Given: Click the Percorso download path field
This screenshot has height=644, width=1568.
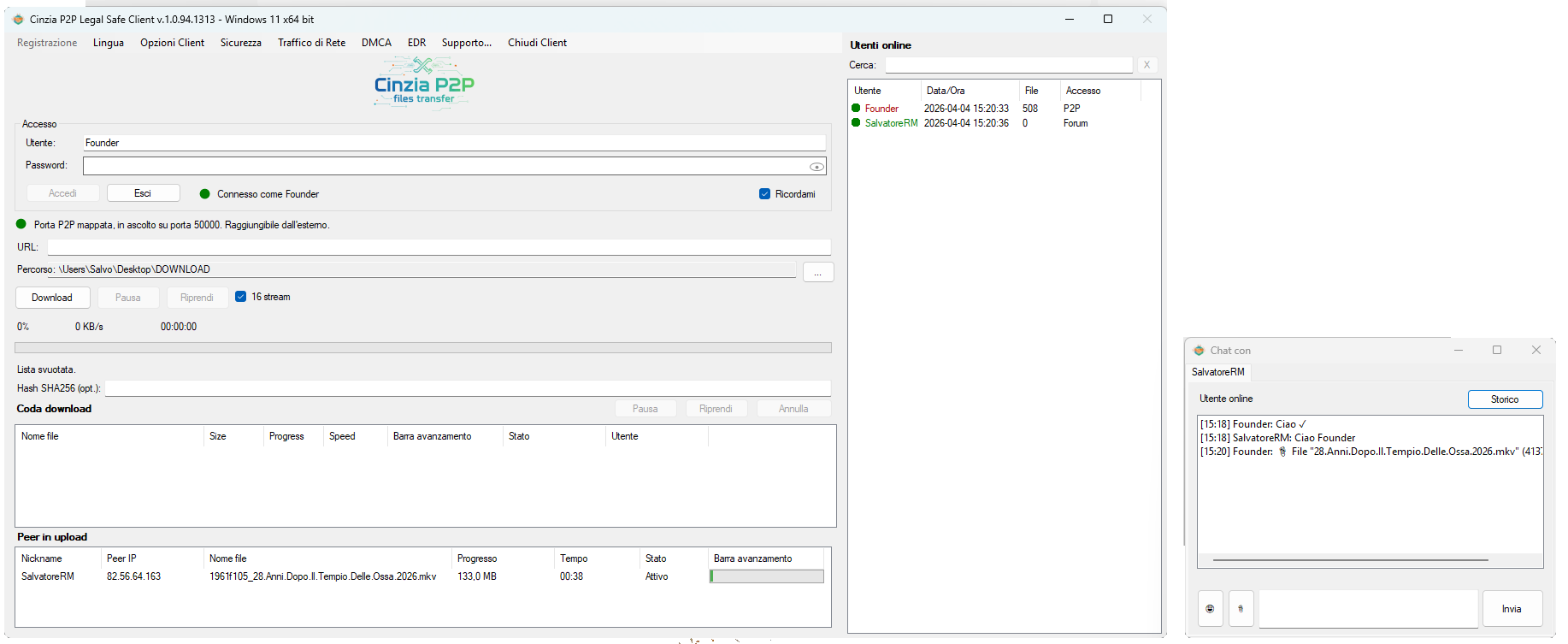Looking at the screenshot, I should [x=422, y=269].
